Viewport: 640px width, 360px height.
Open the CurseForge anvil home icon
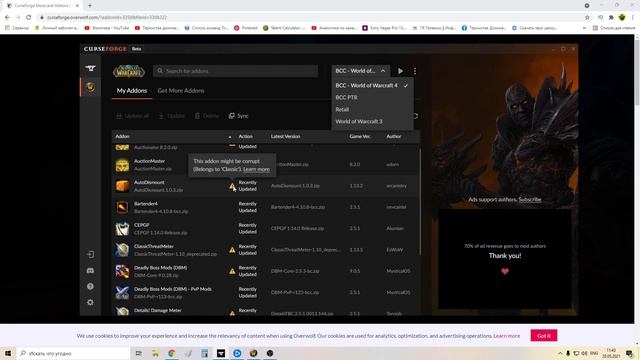tap(90, 68)
